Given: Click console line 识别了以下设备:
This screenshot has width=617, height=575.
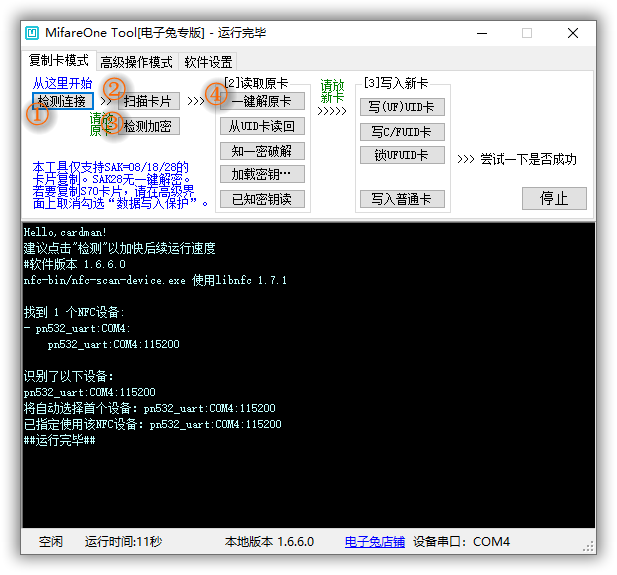Looking at the screenshot, I should [x=68, y=376].
